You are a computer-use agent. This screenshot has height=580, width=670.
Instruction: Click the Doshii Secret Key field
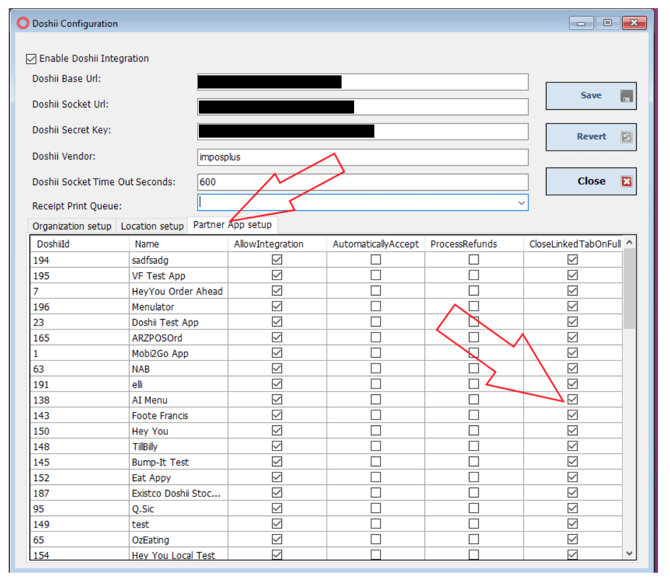click(363, 132)
